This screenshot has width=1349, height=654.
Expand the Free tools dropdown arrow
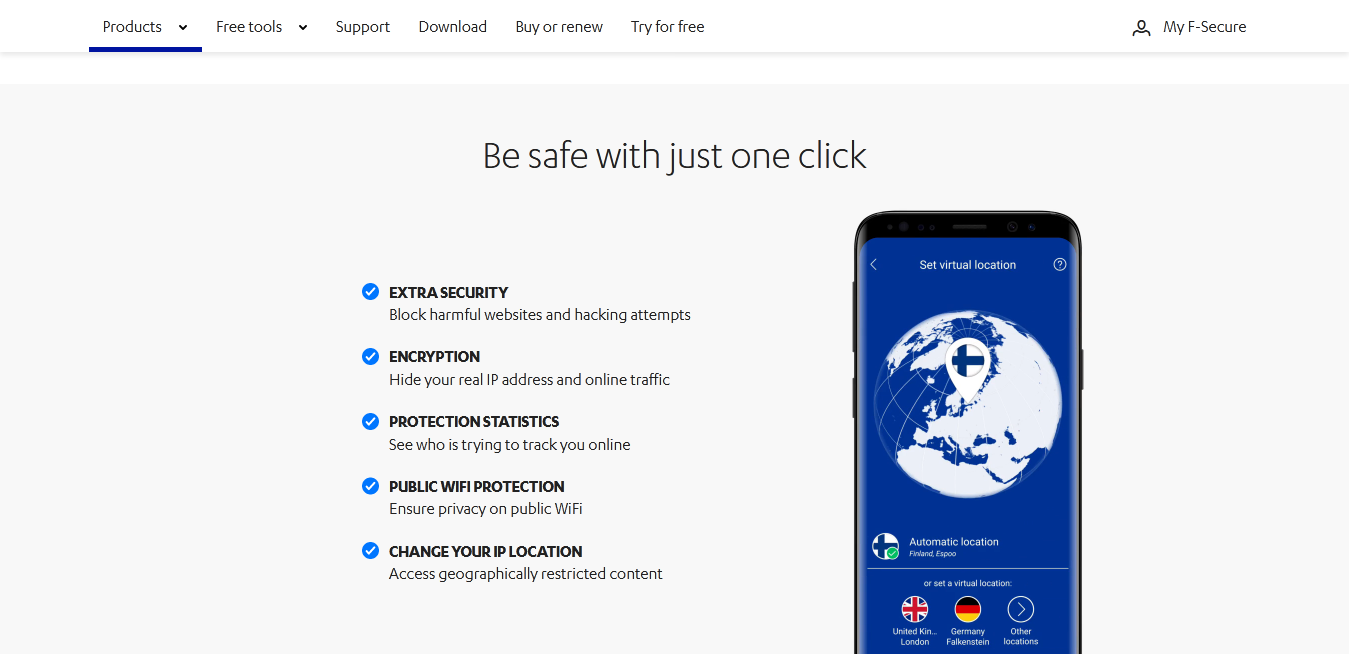[303, 28]
